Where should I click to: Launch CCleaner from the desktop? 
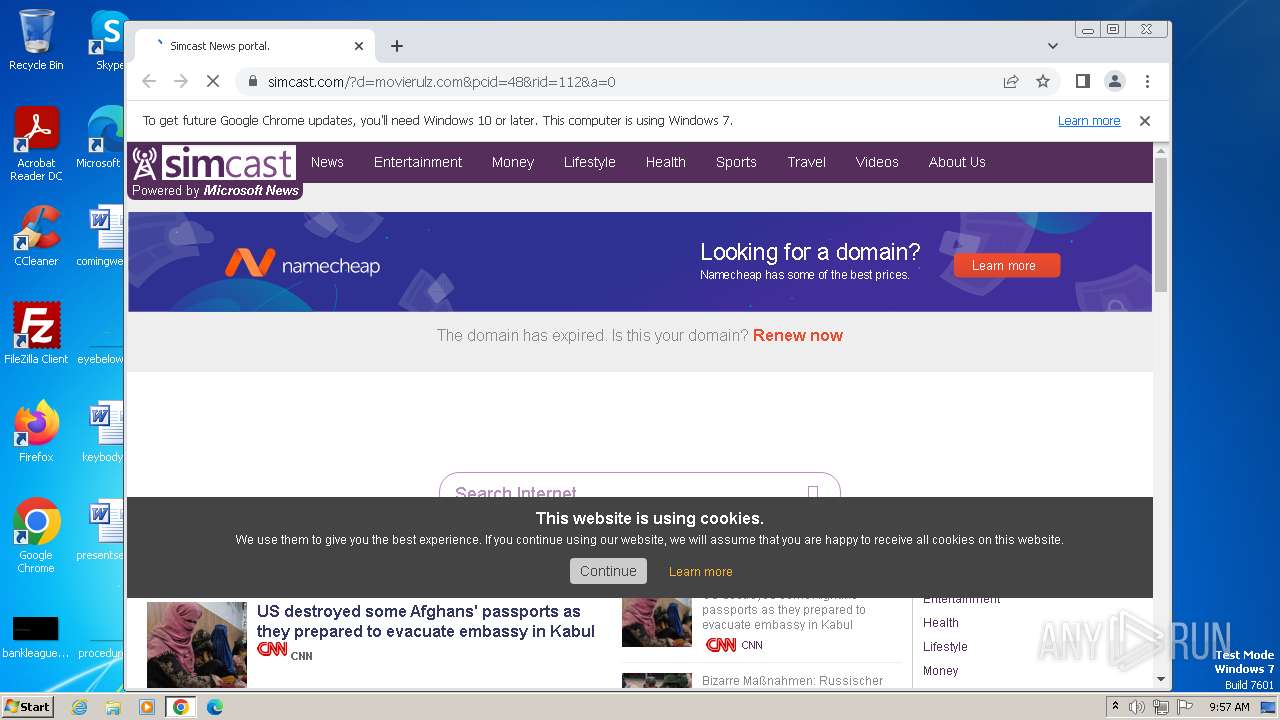(36, 237)
